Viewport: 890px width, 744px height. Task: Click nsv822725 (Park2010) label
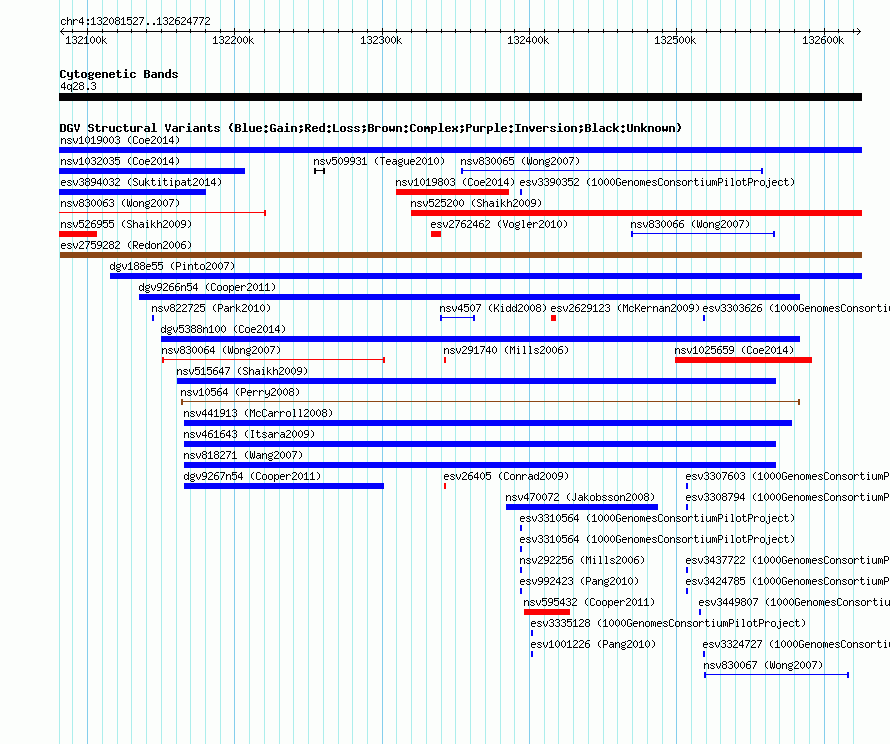211,308
